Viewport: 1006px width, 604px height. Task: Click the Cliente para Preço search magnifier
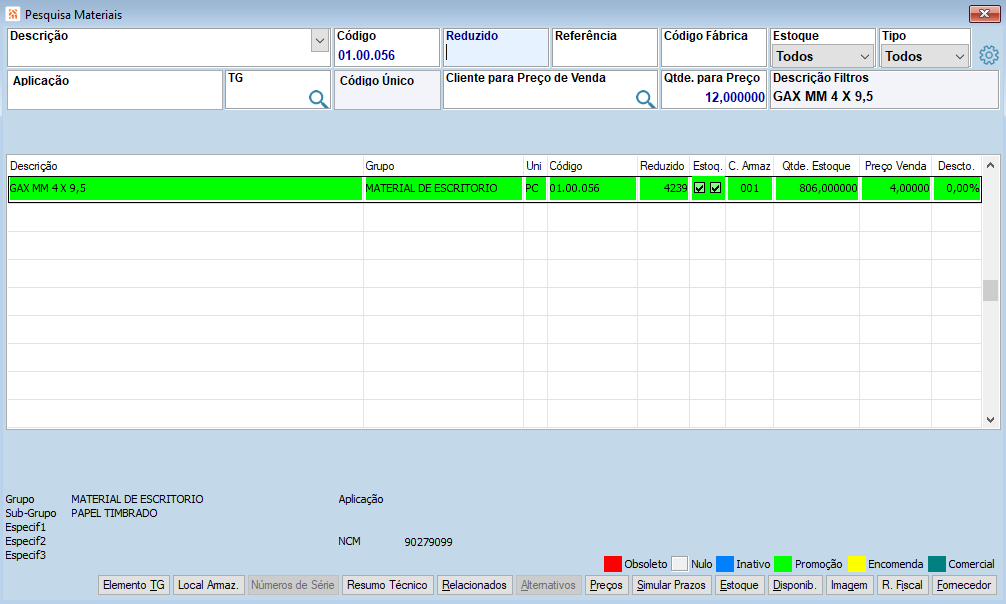(645, 98)
